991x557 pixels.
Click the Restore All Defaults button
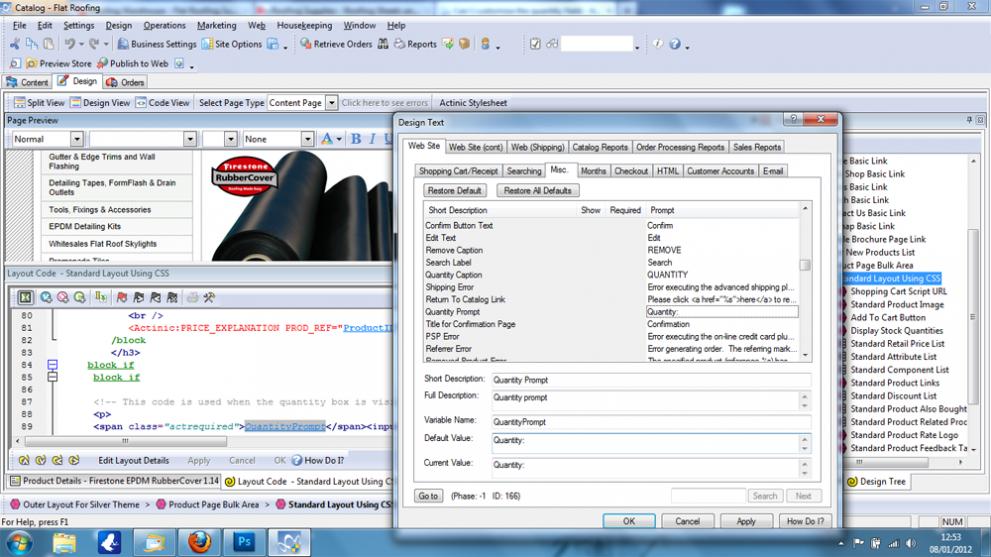(537, 190)
